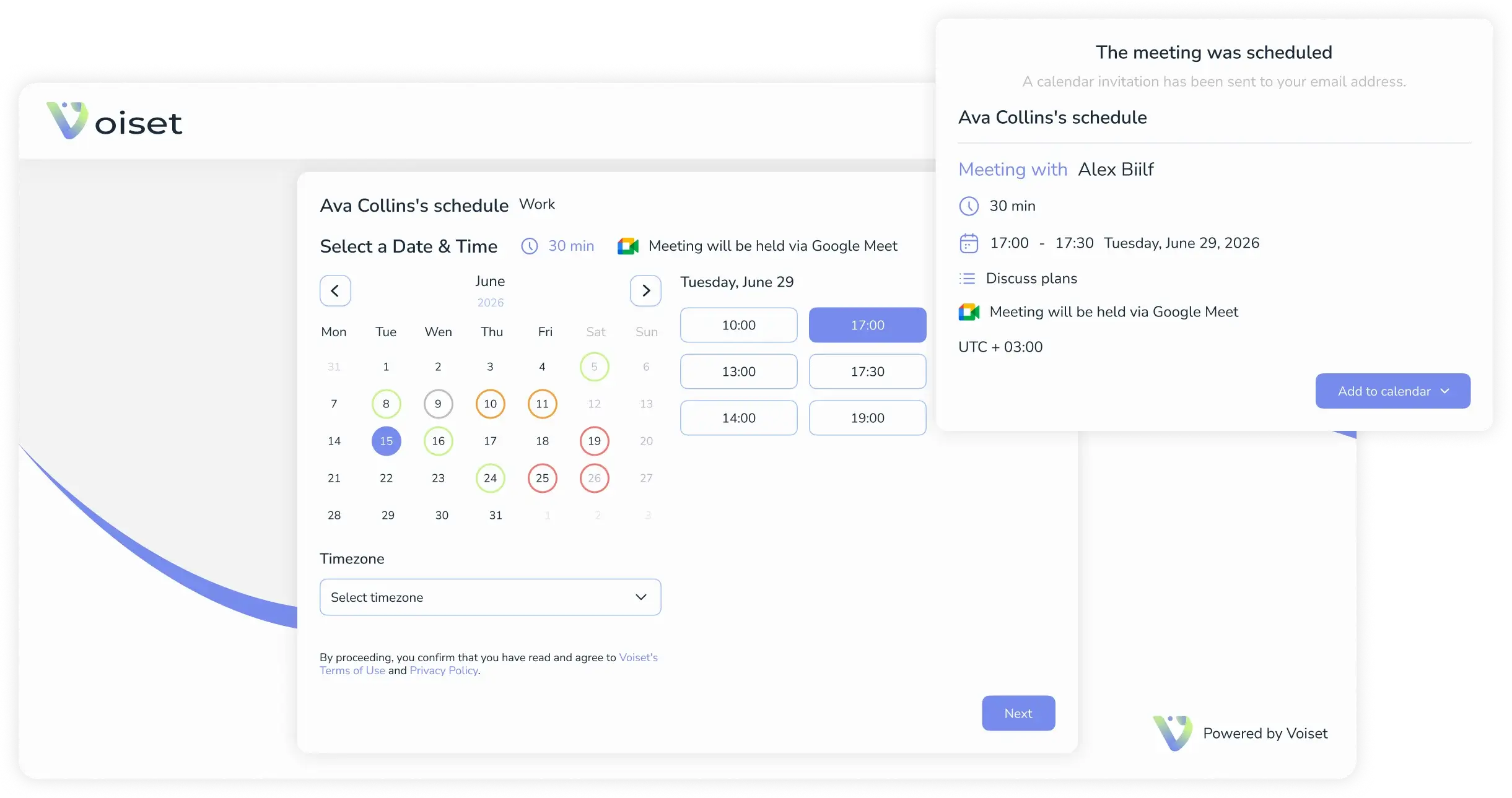This screenshot has width=1512, height=798.
Task: Click the Privacy Policy link
Action: point(444,670)
